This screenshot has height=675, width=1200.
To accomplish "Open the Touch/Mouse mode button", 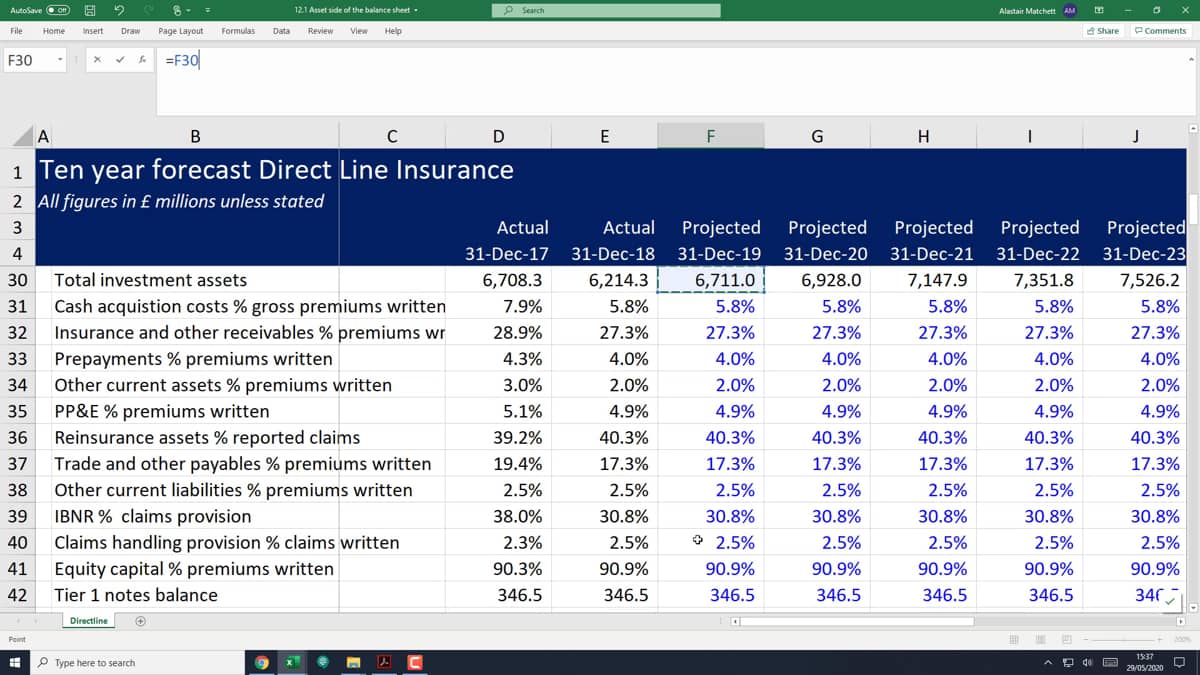I will (178, 10).
